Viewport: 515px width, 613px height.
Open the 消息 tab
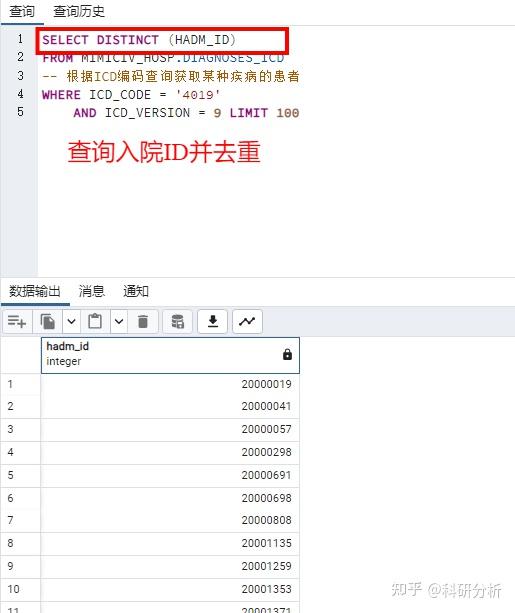[x=92, y=291]
